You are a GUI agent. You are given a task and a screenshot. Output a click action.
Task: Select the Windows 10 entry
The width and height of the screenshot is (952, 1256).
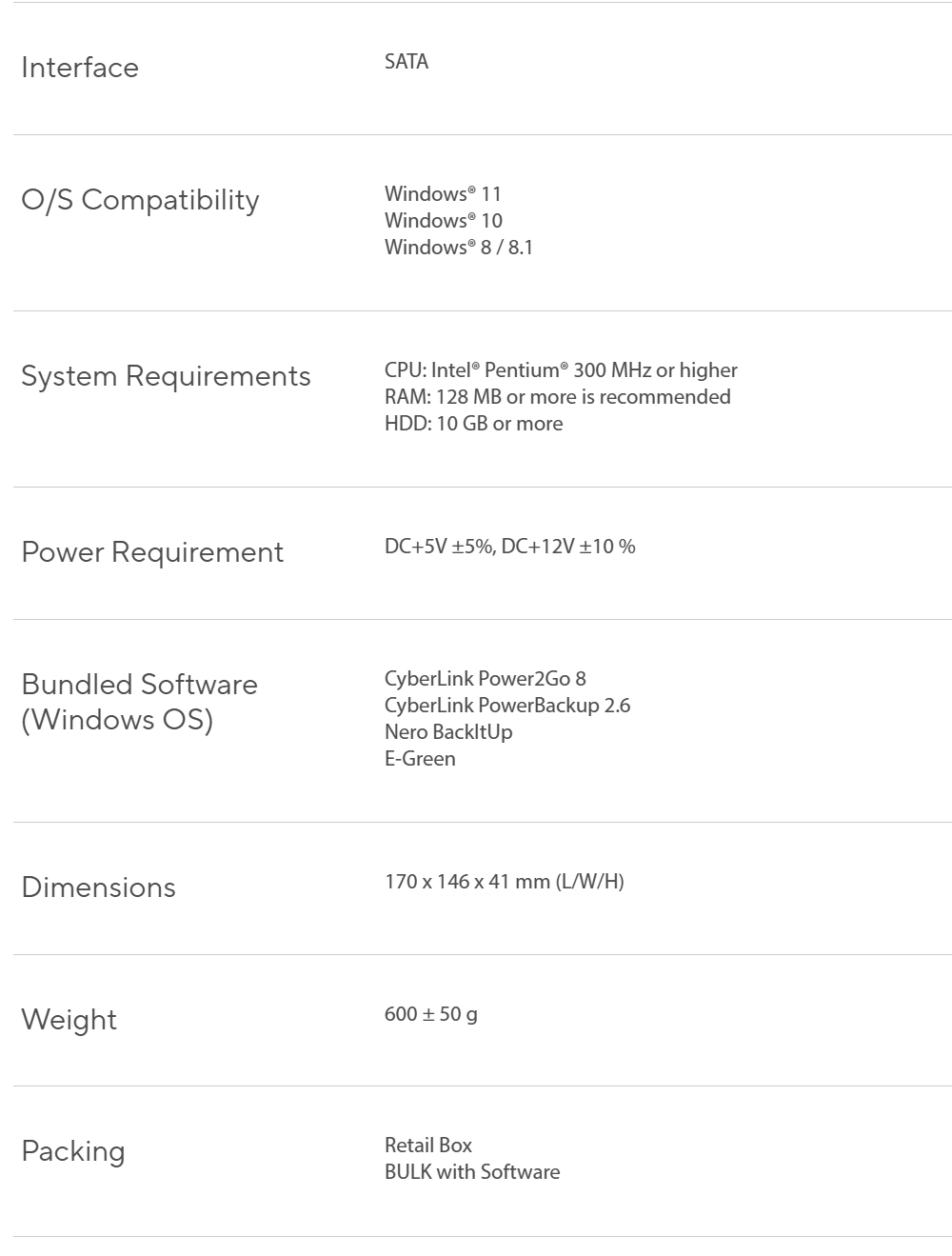pyautogui.click(x=444, y=220)
